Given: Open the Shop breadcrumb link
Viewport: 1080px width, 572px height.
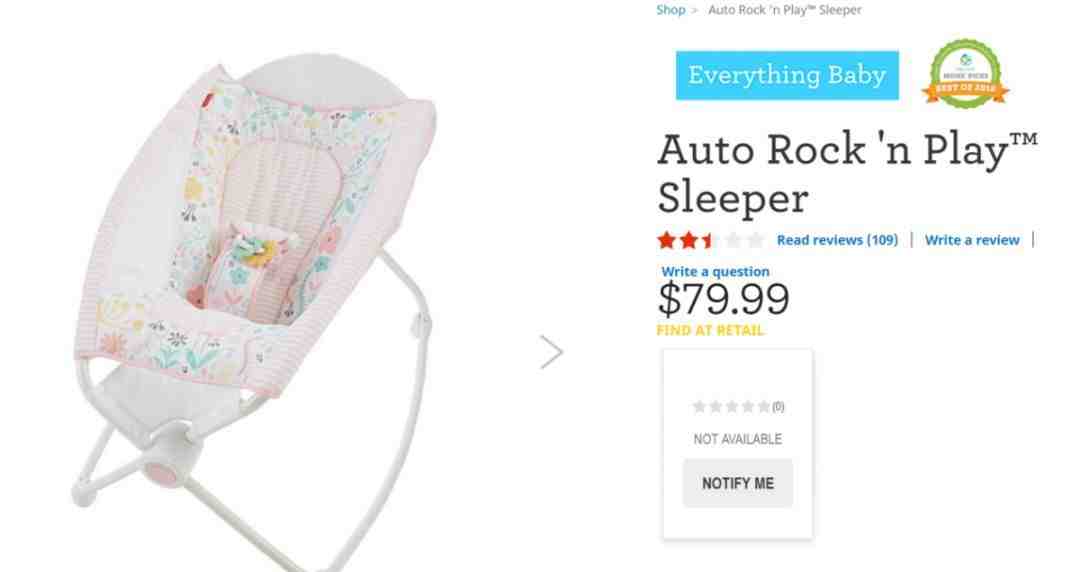Looking at the screenshot, I should coord(670,10).
